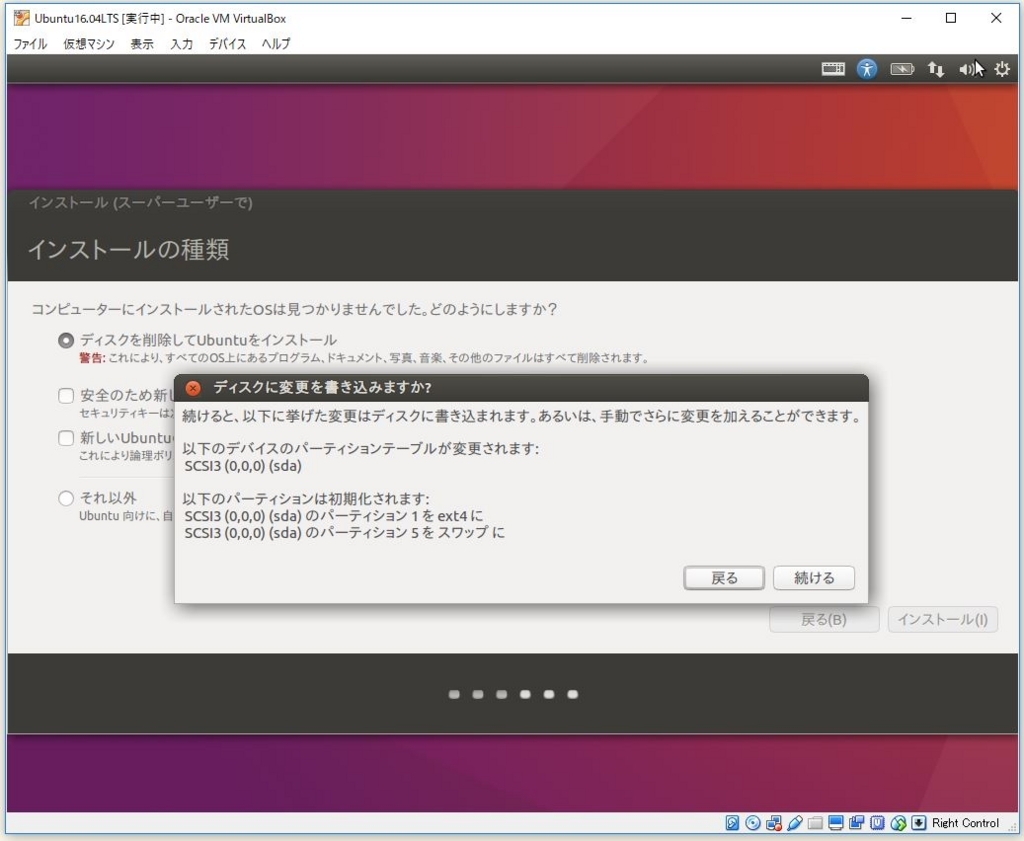Screen dimensions: 1024x841
Task: Click CPU chip icon in status bar
Action: click(877, 823)
